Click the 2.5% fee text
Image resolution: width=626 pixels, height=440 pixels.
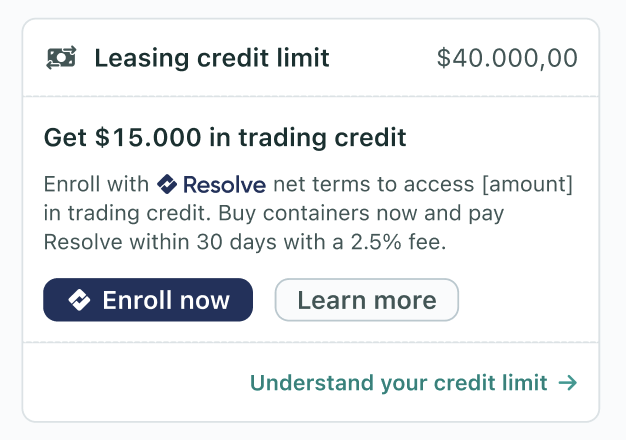[x=398, y=242]
